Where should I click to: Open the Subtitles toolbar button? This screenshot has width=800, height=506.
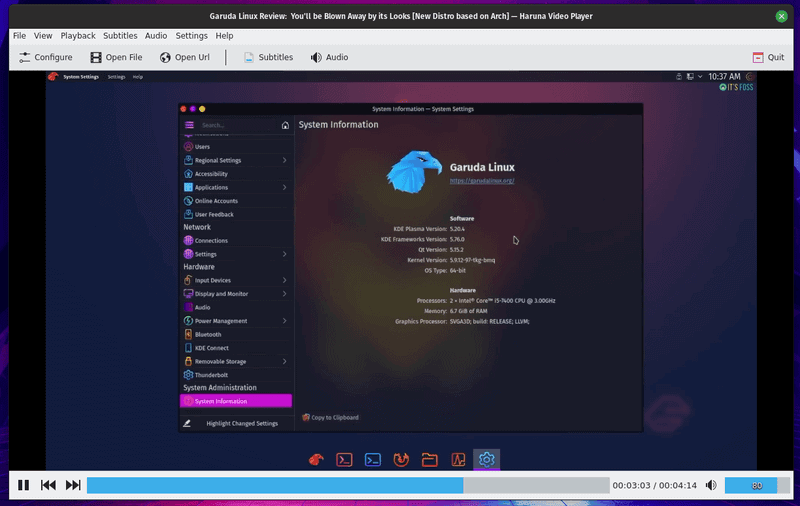click(268, 57)
